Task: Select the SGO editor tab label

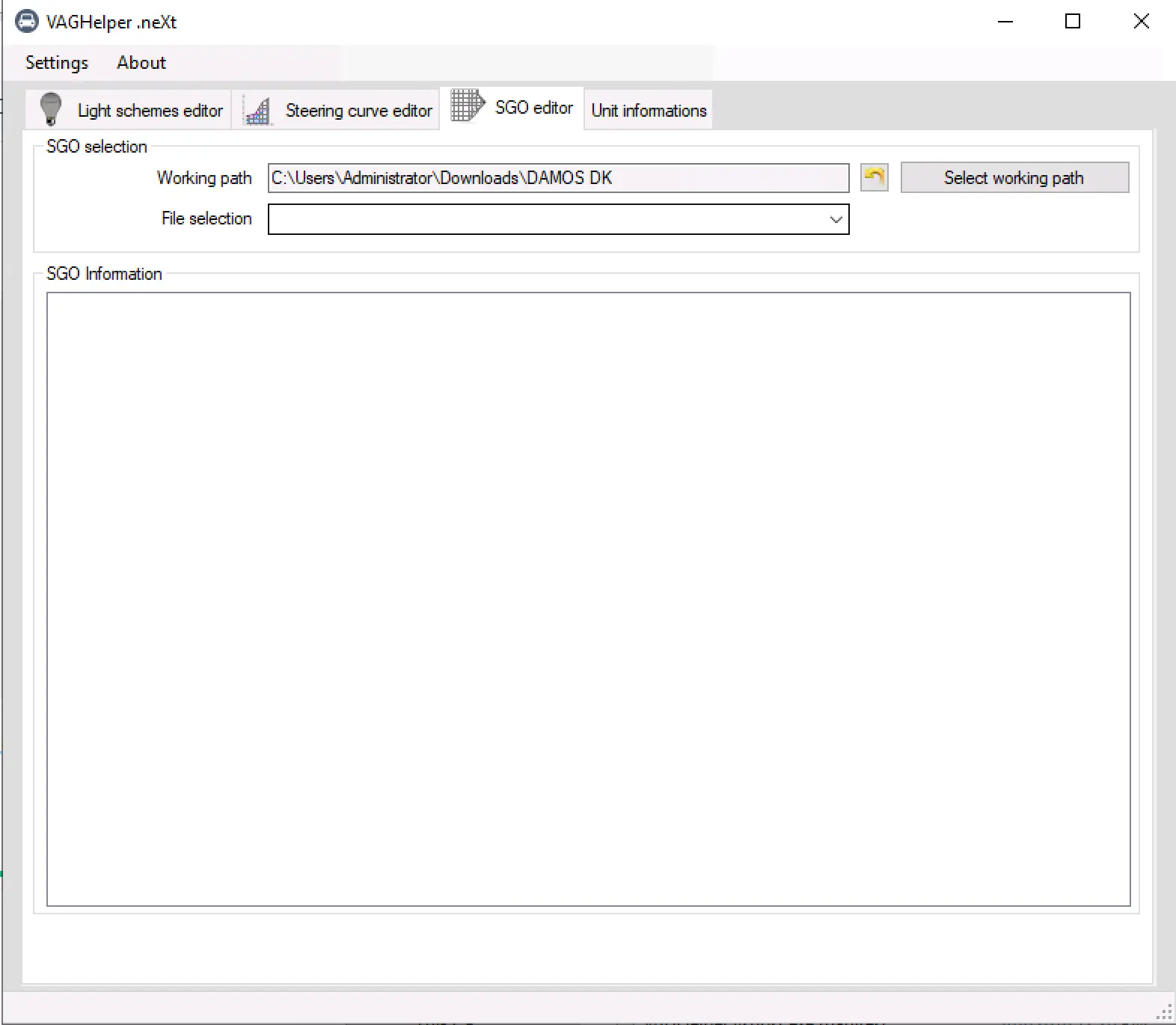Action: [533, 108]
